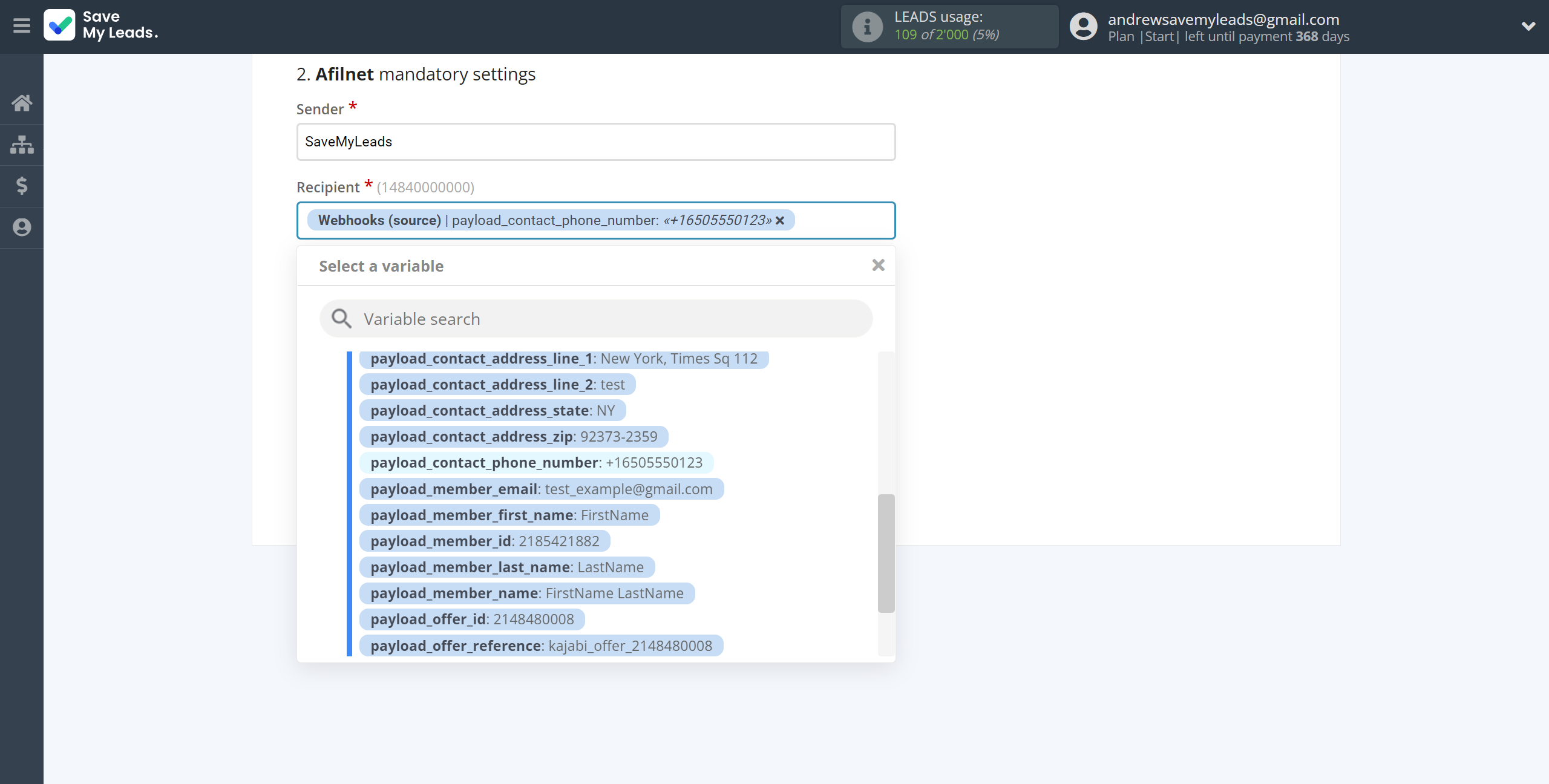Image resolution: width=1549 pixels, height=784 pixels.
Task: Select payload_member_id variable
Action: pos(485,541)
